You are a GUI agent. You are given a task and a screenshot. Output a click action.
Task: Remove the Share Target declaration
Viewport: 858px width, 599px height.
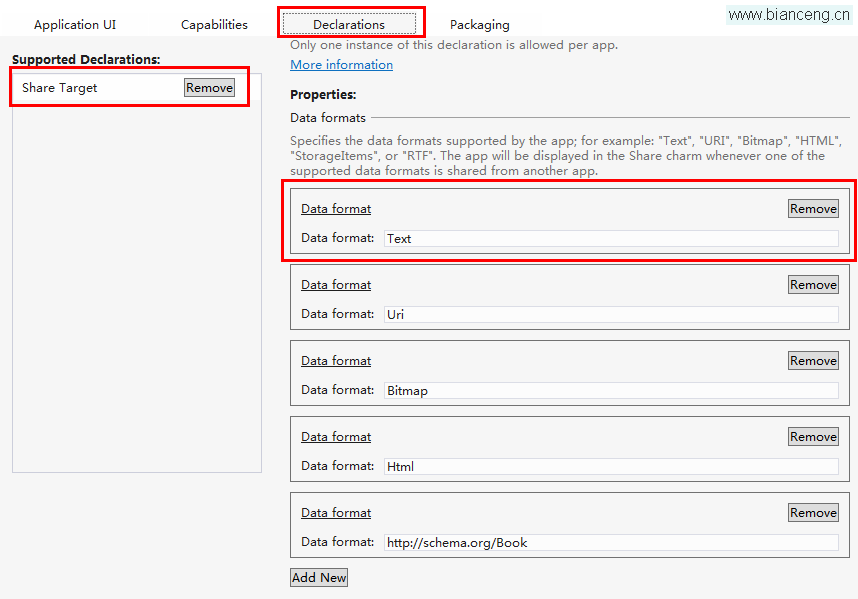click(x=210, y=88)
